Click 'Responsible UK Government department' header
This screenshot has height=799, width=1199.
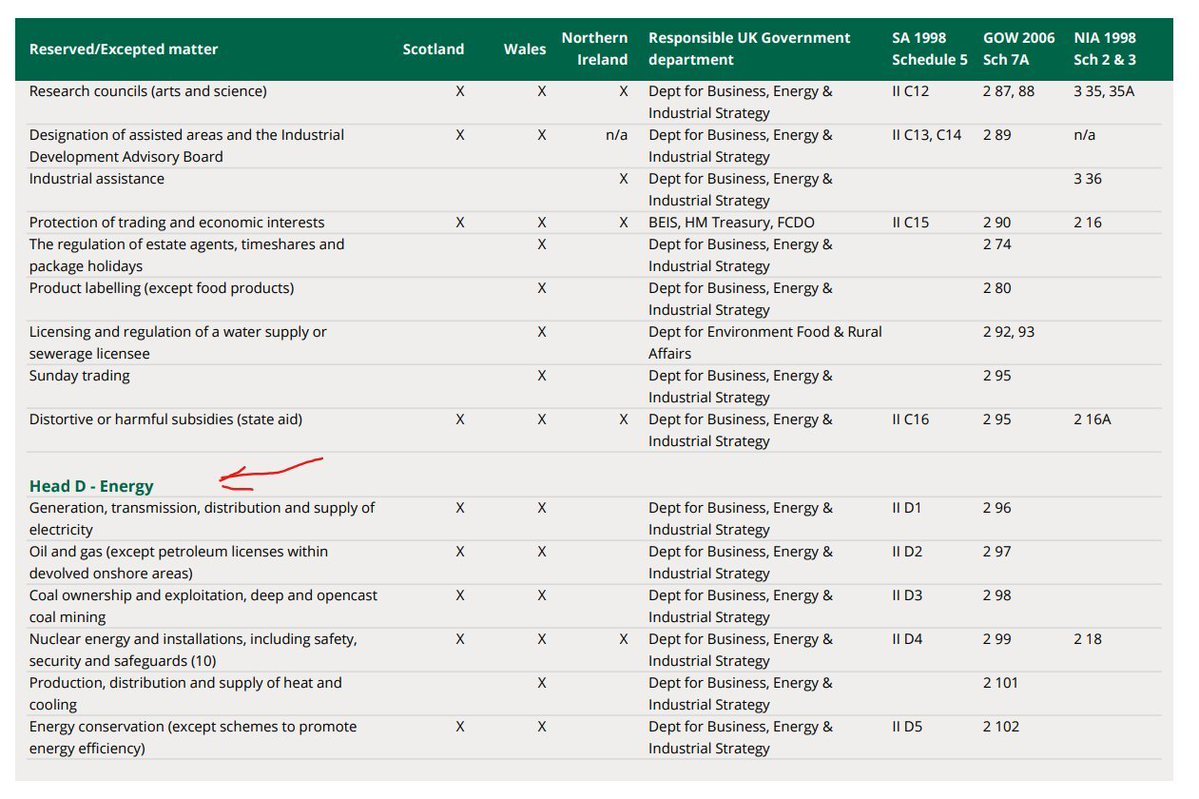[x=749, y=49]
